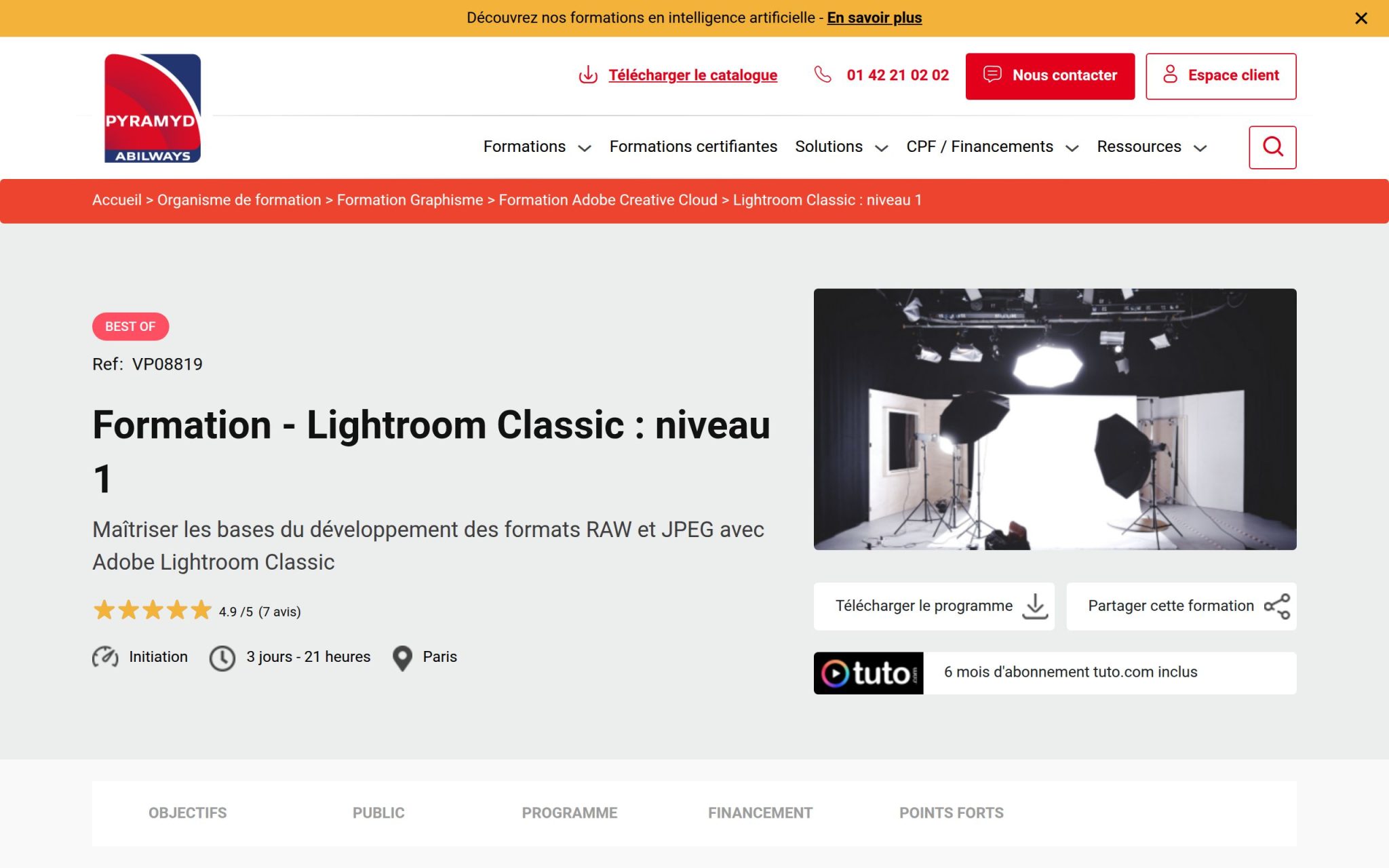Go to Formations certifiantes

[x=693, y=146]
